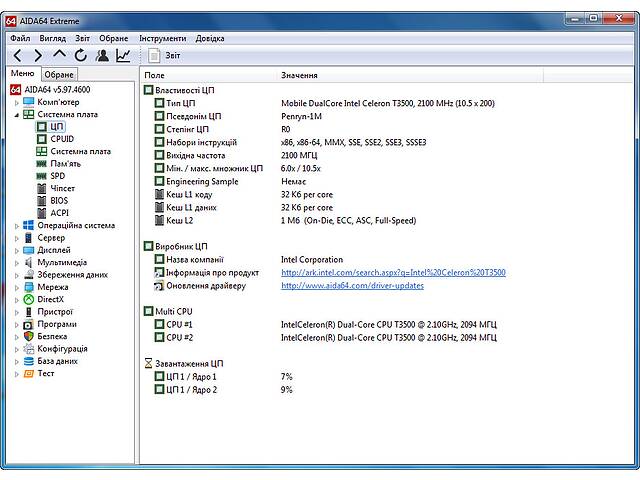Select the CPU #2 row
Image resolution: width=640 pixels, height=480 pixels.
click(325, 338)
